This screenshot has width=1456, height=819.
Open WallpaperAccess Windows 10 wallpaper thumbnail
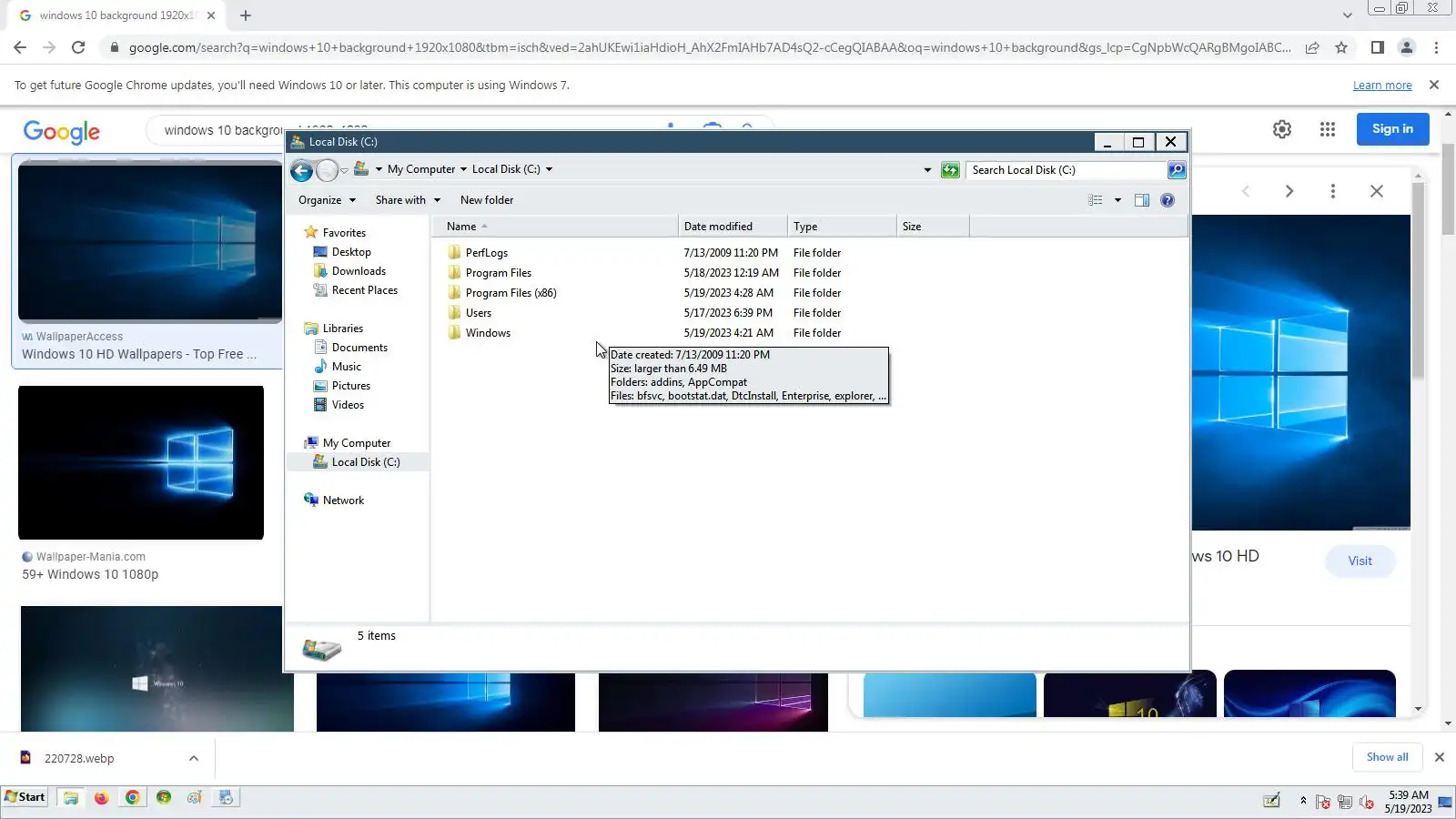(x=150, y=241)
